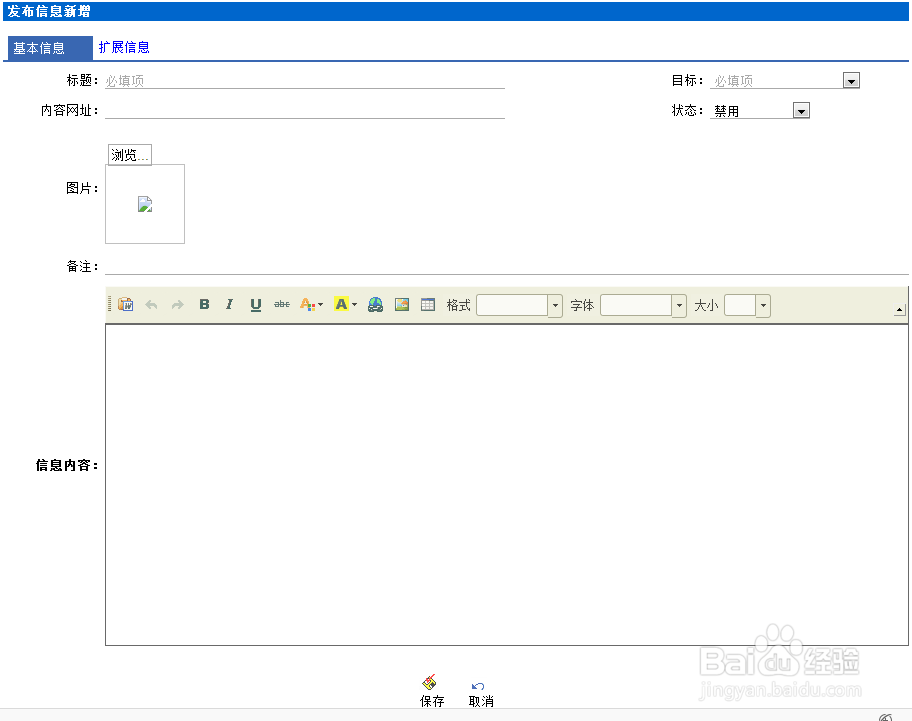Click the paste from Word icon

pos(126,304)
